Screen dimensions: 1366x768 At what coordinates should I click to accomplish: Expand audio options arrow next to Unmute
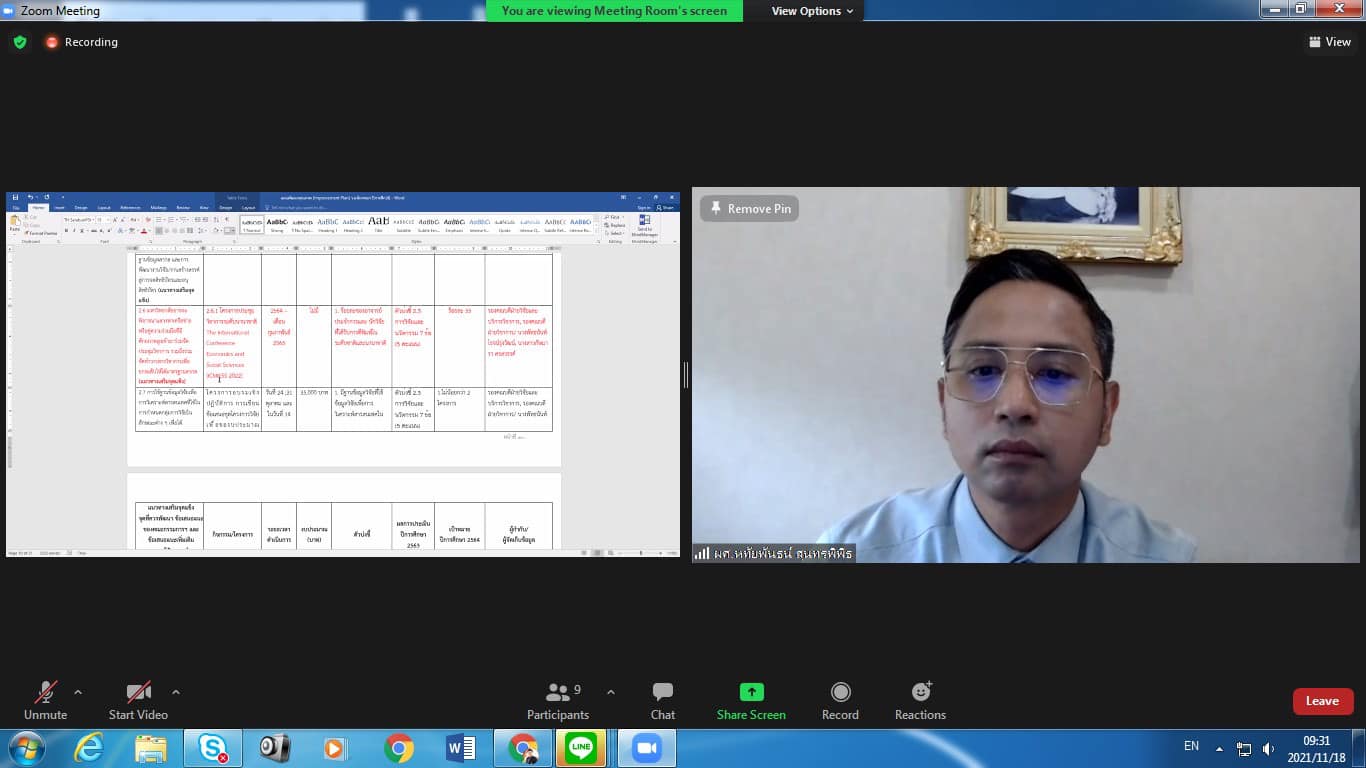coord(78,692)
